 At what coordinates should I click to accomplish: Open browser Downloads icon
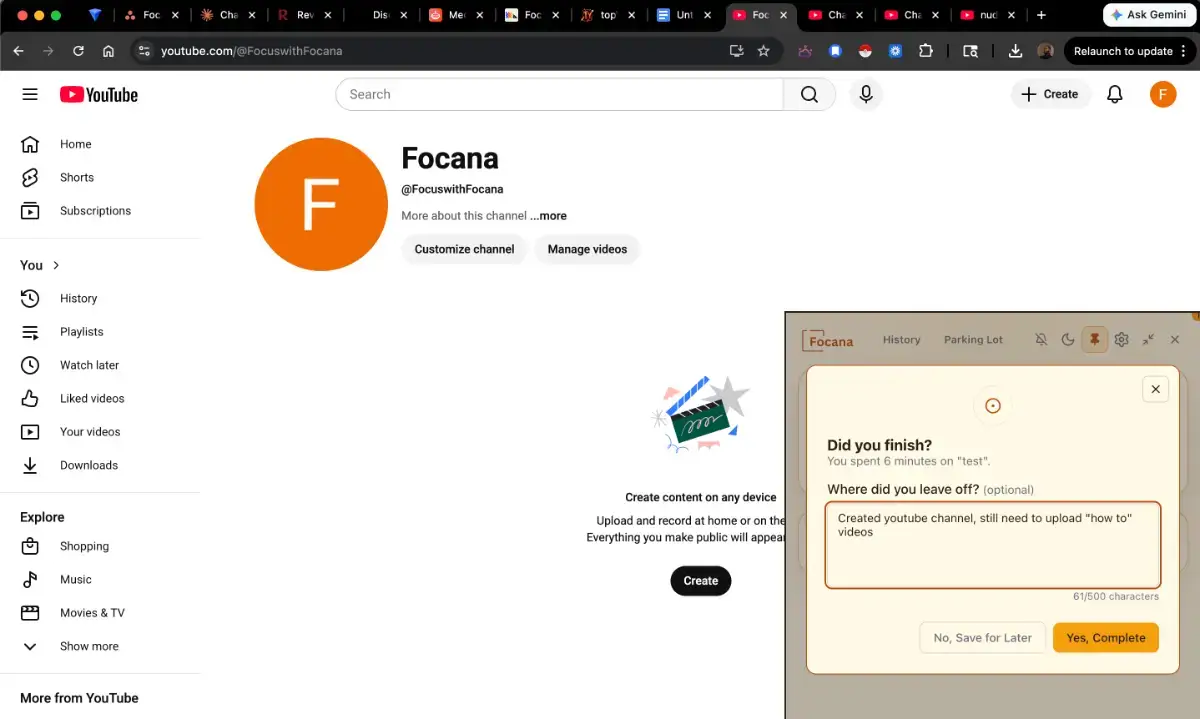tap(1014, 51)
